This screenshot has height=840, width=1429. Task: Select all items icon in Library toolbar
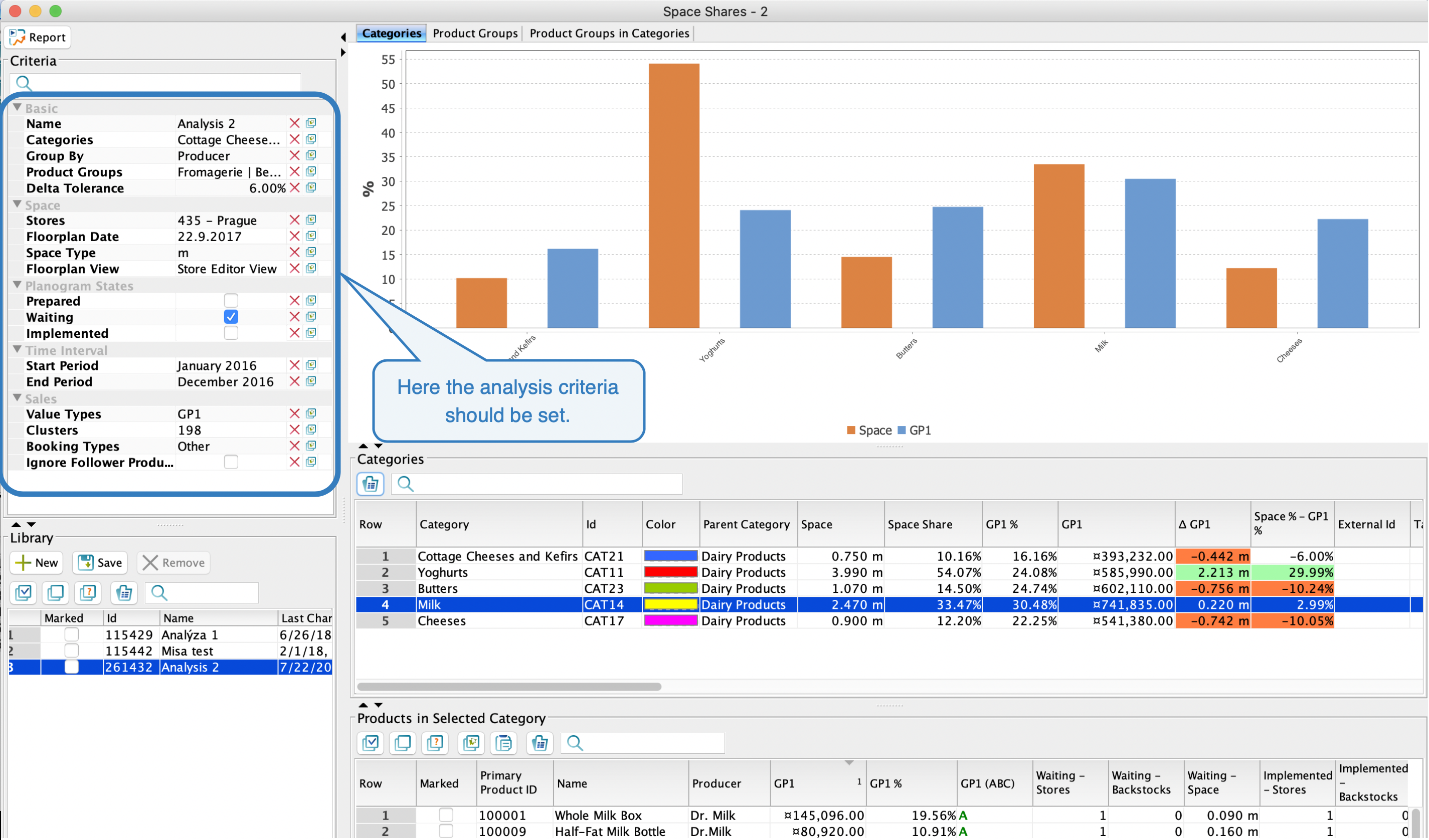click(24, 593)
